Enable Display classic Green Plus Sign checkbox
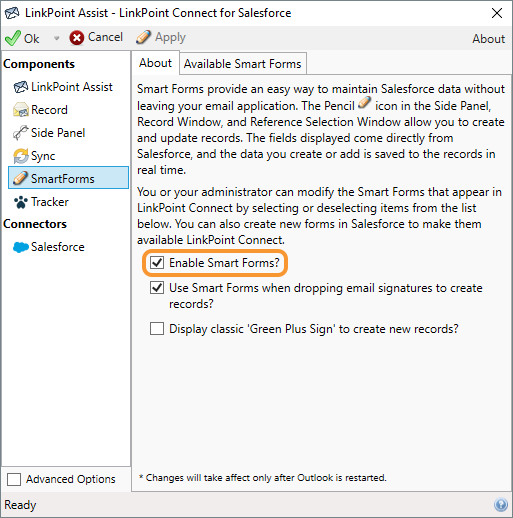 tap(157, 329)
